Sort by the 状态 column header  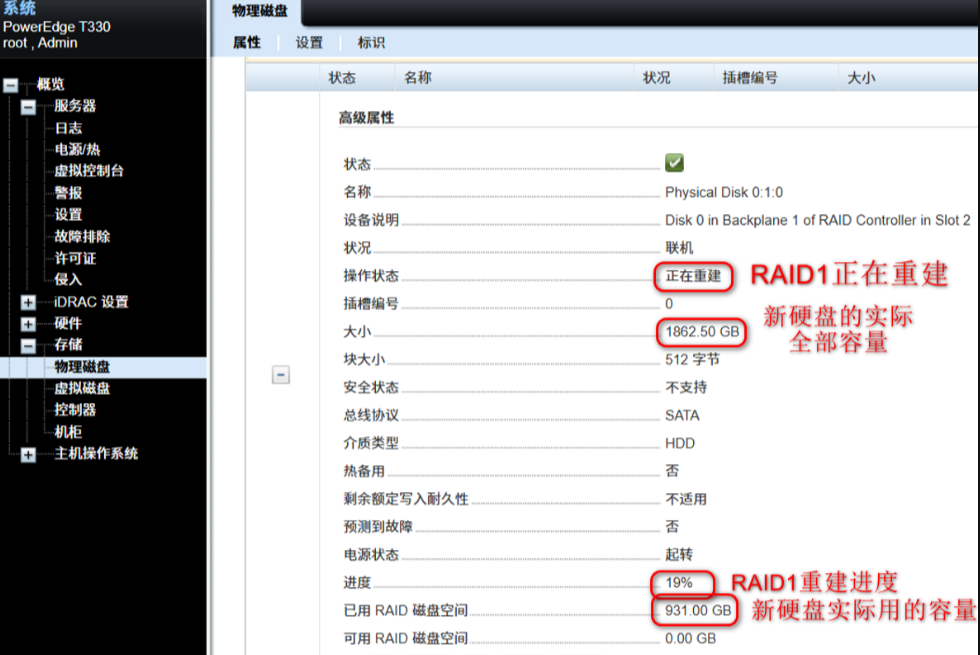click(342, 78)
